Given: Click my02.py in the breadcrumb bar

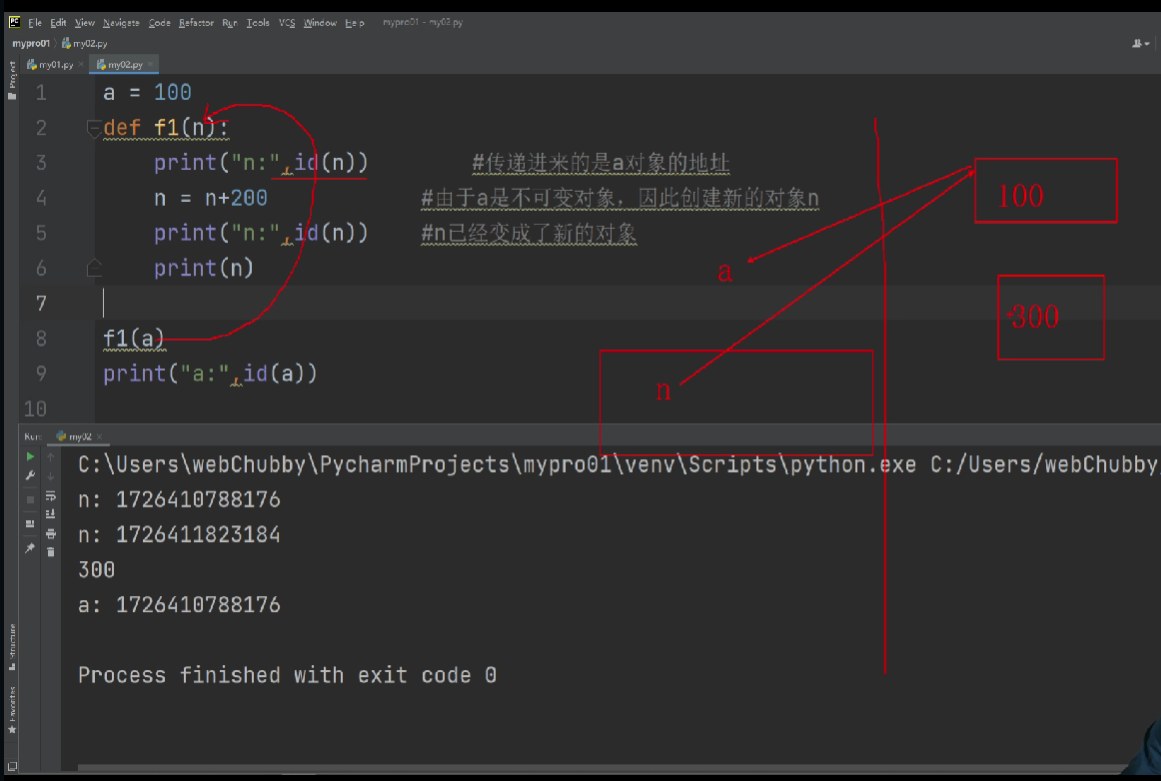Looking at the screenshot, I should coord(84,44).
